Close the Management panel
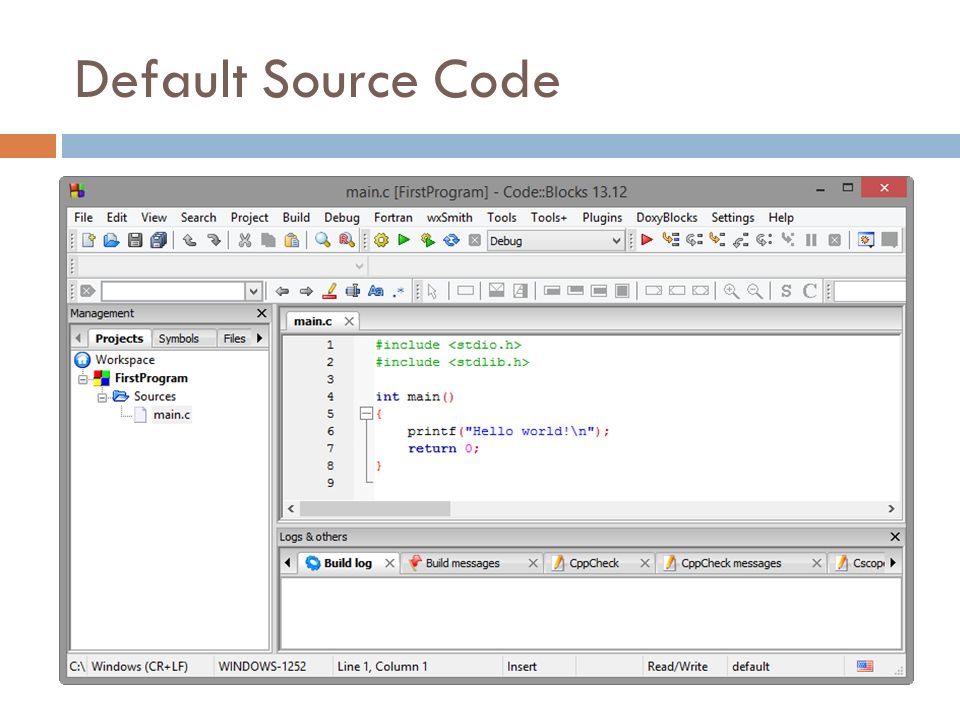 [x=261, y=313]
